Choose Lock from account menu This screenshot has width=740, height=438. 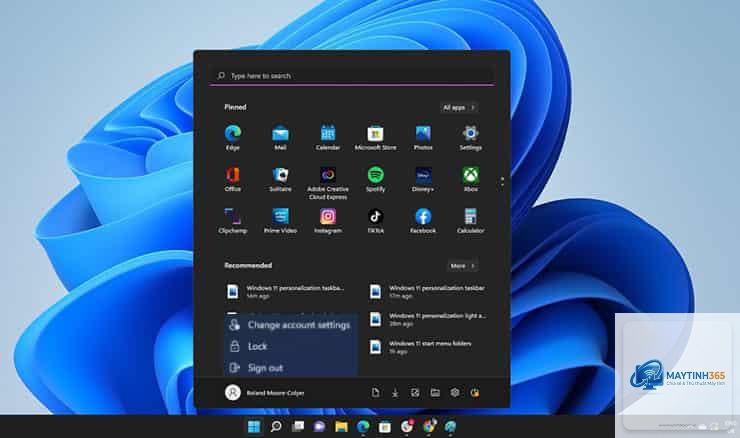(291, 346)
